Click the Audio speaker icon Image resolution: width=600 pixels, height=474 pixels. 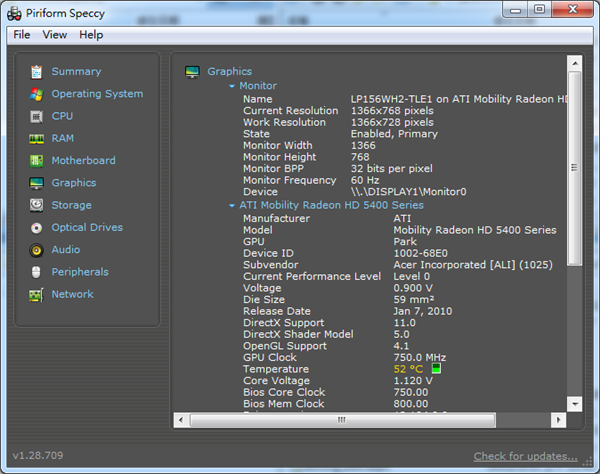(x=36, y=250)
